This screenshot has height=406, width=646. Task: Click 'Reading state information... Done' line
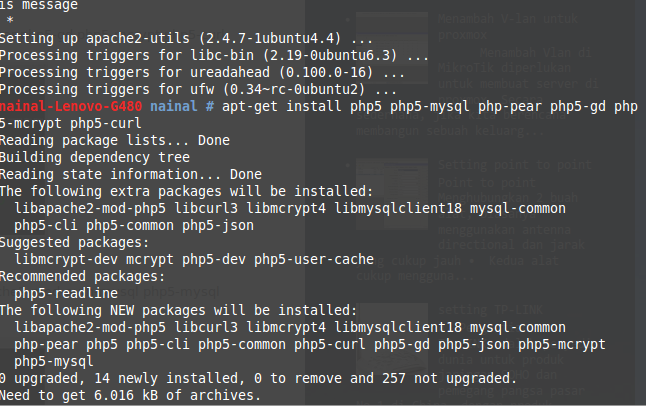[x=130, y=174]
